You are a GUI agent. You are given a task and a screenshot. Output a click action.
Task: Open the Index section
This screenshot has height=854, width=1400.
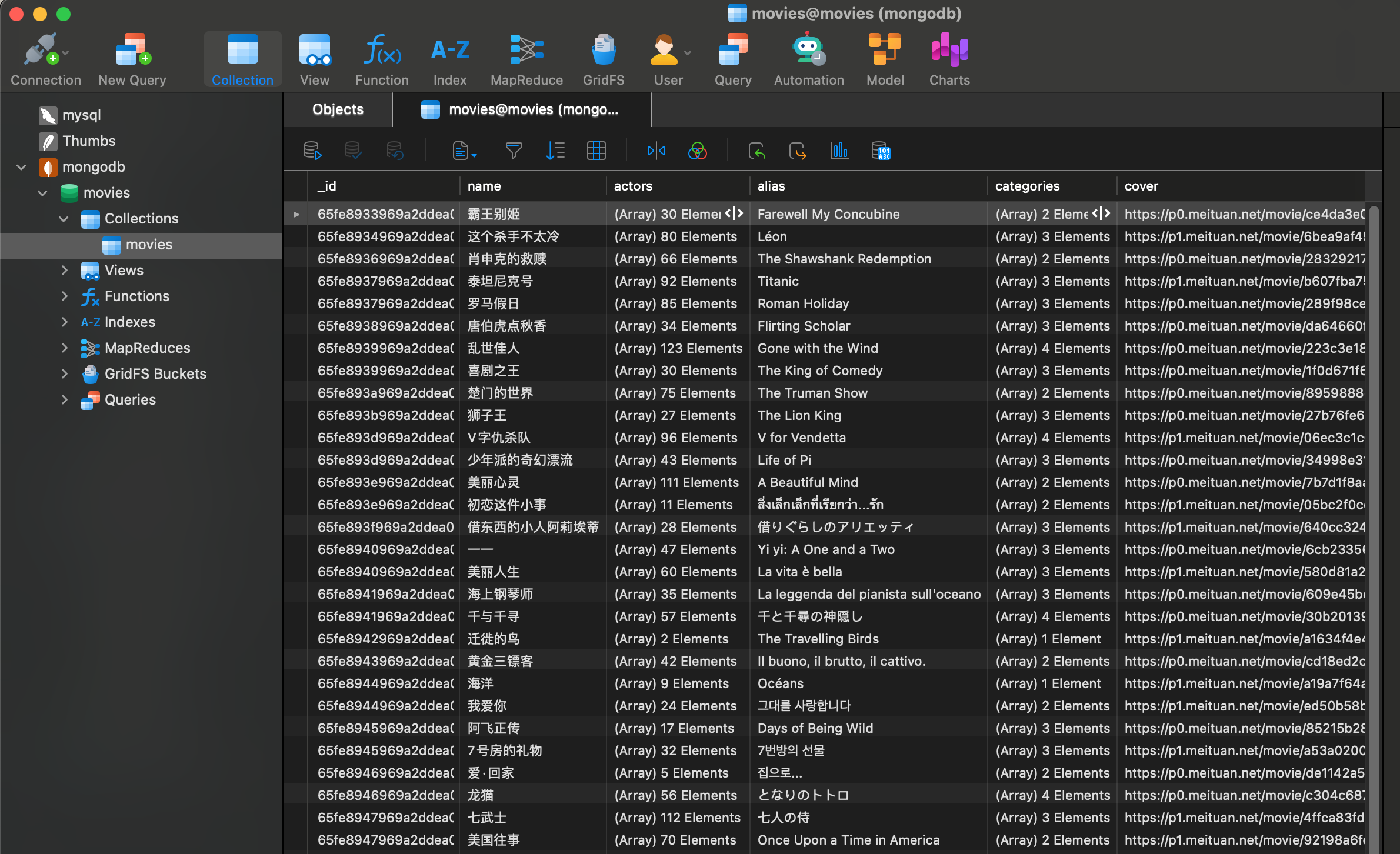pos(450,60)
